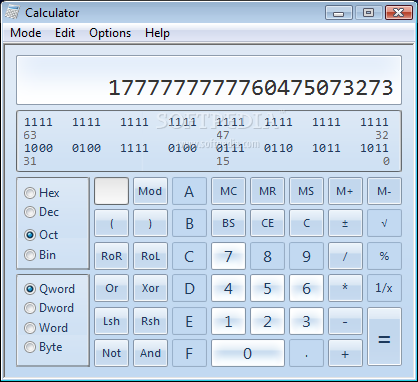Click the minus button
Viewport: 418px width, 382px height.
coord(345,321)
